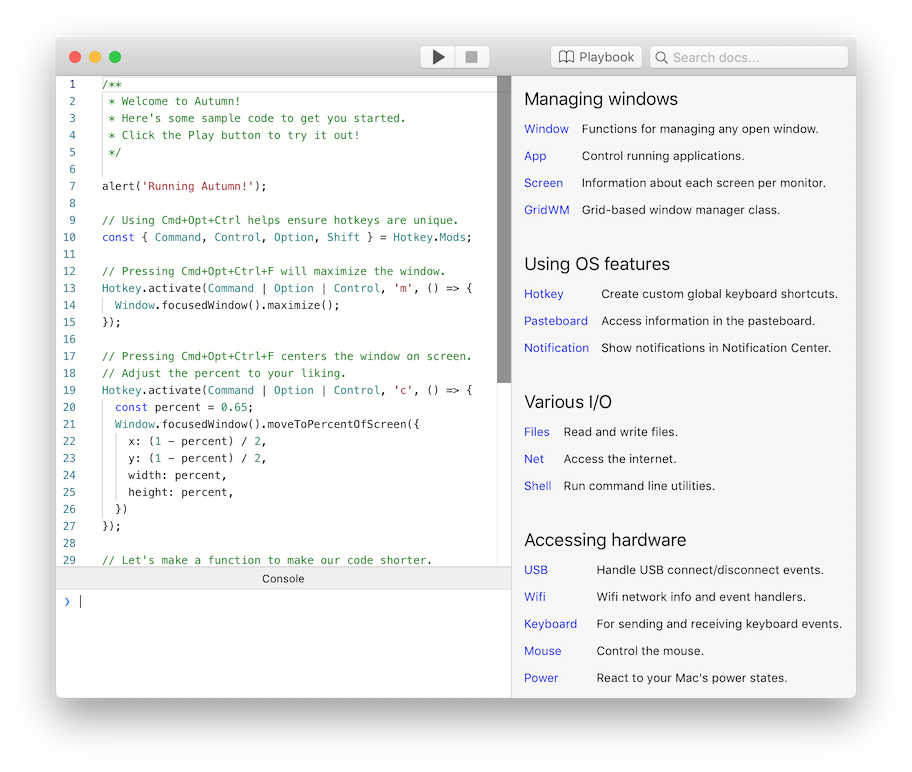The width and height of the screenshot is (912, 772).
Task: Zoom window with the green button
Action: (x=115, y=57)
